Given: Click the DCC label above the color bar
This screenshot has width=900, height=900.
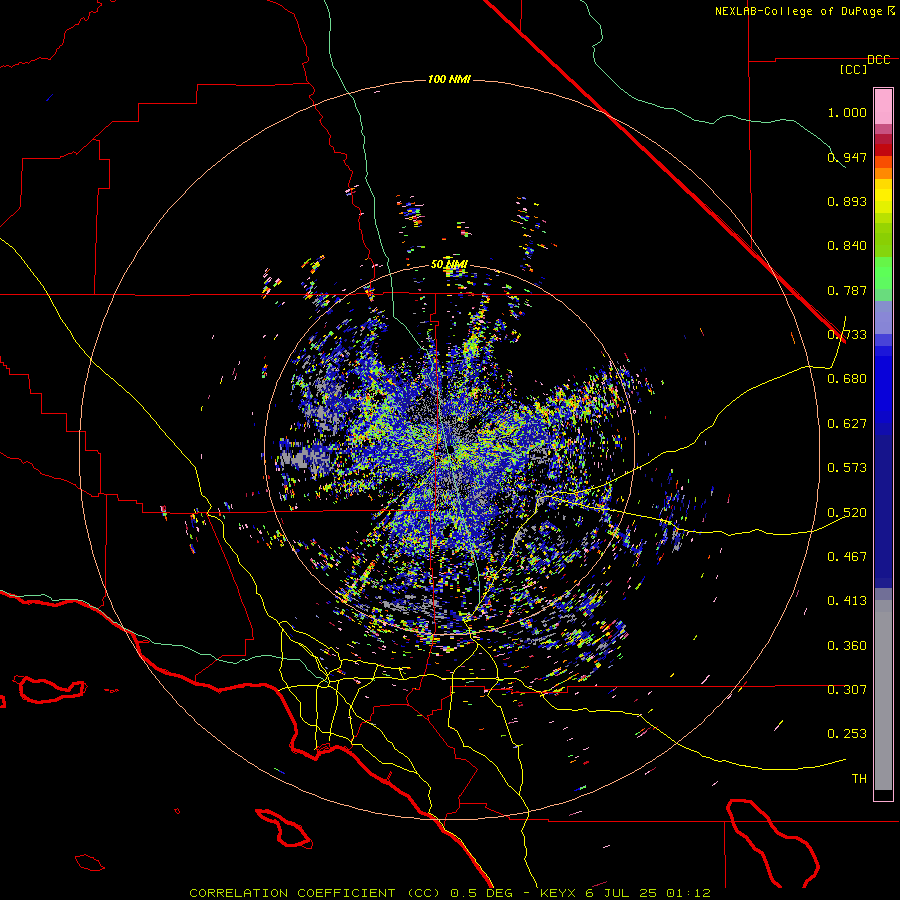Looking at the screenshot, I should tap(879, 60).
